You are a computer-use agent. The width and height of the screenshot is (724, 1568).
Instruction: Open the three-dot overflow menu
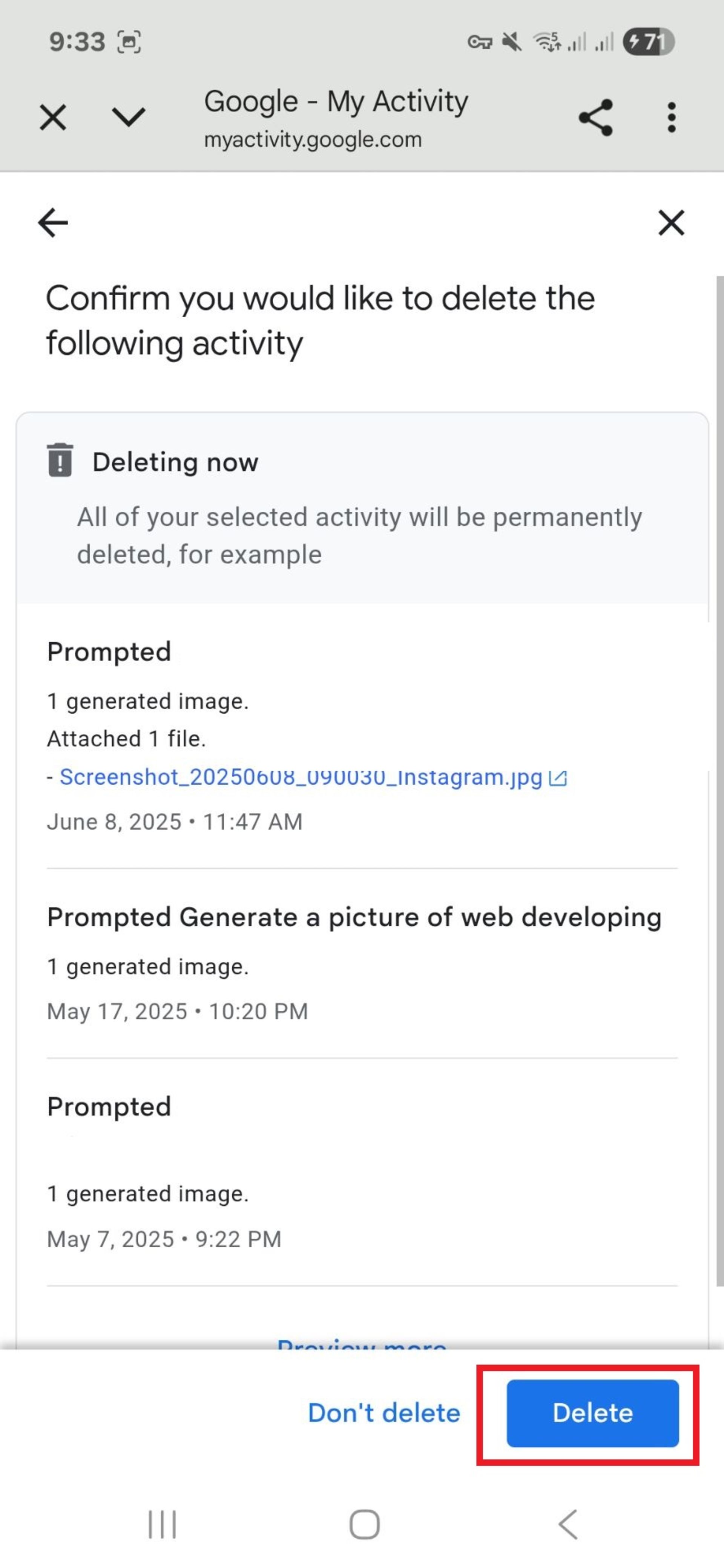coord(671,117)
